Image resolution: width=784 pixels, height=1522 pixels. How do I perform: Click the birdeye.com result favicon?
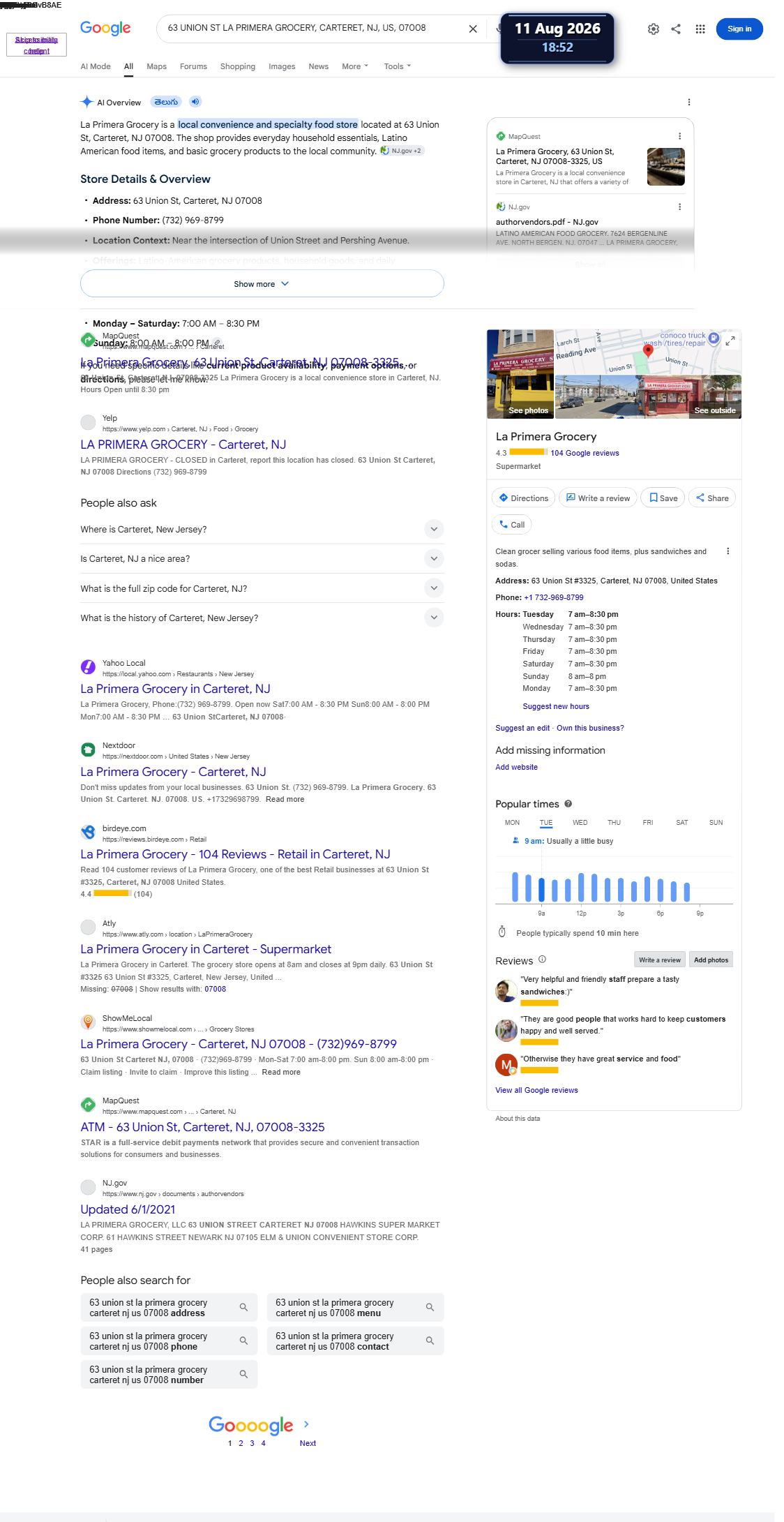(x=88, y=832)
